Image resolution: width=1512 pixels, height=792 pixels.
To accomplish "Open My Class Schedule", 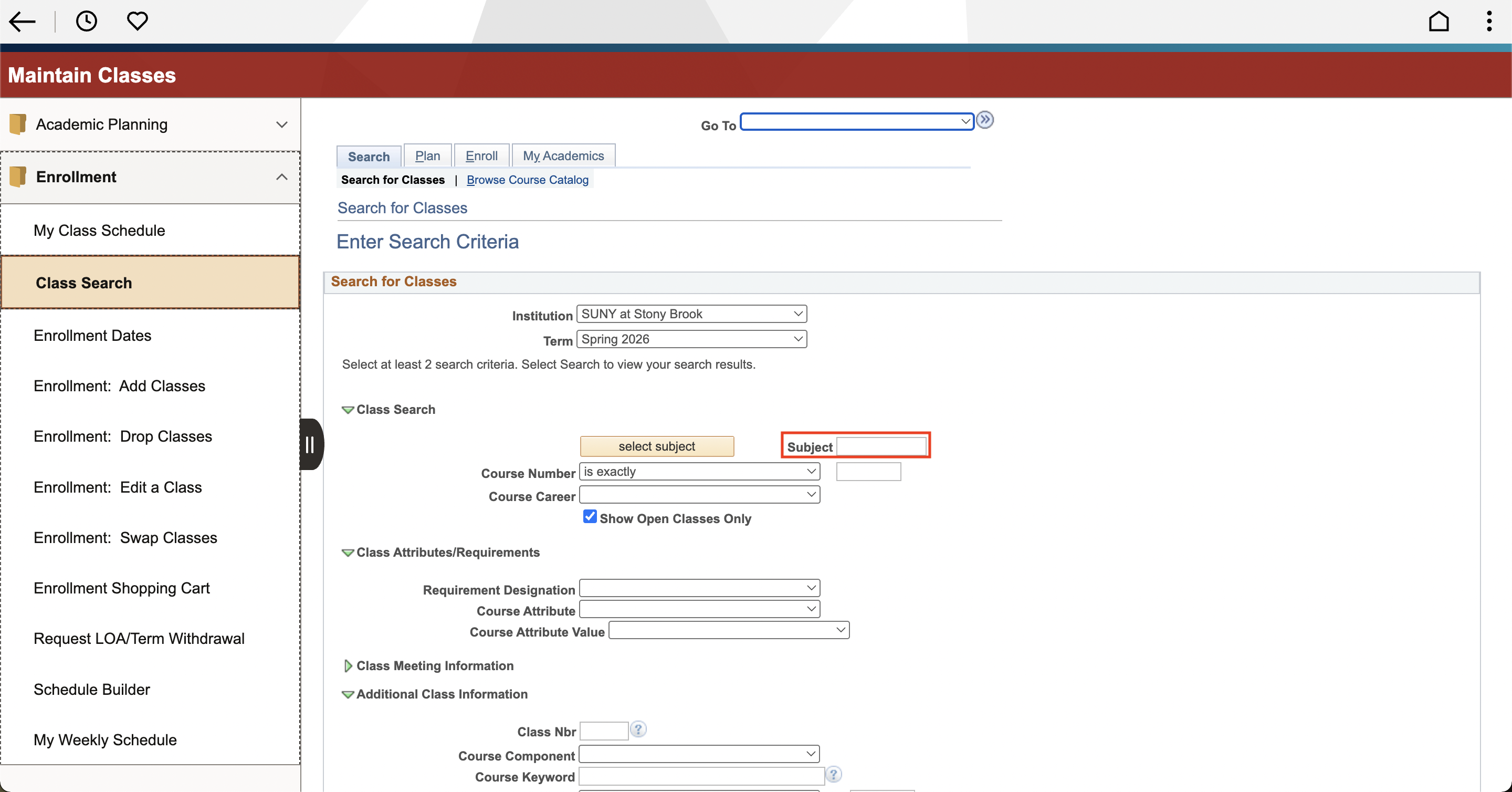I will (x=150, y=230).
